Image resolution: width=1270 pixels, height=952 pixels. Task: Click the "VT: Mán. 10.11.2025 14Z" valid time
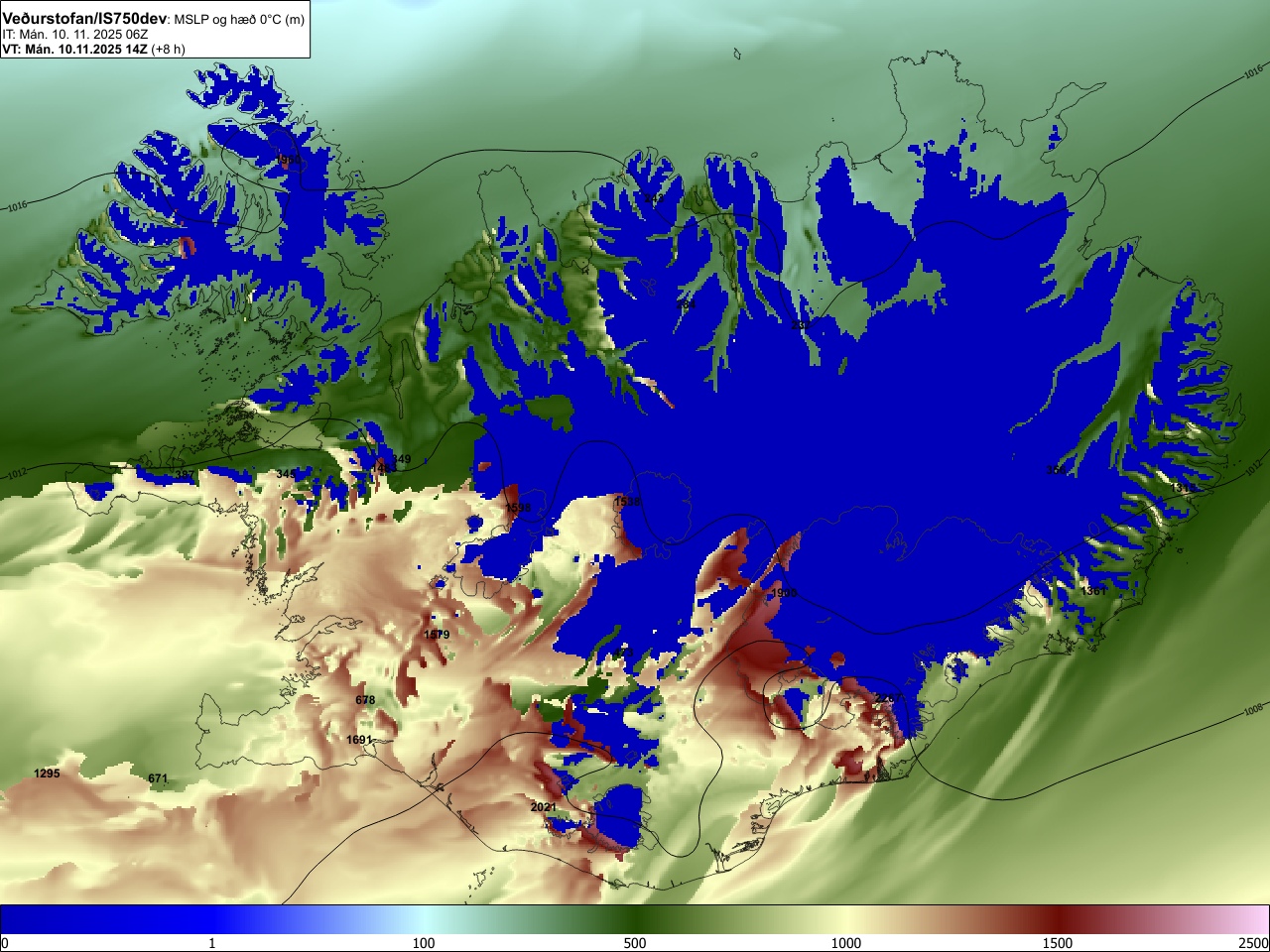[x=74, y=49]
